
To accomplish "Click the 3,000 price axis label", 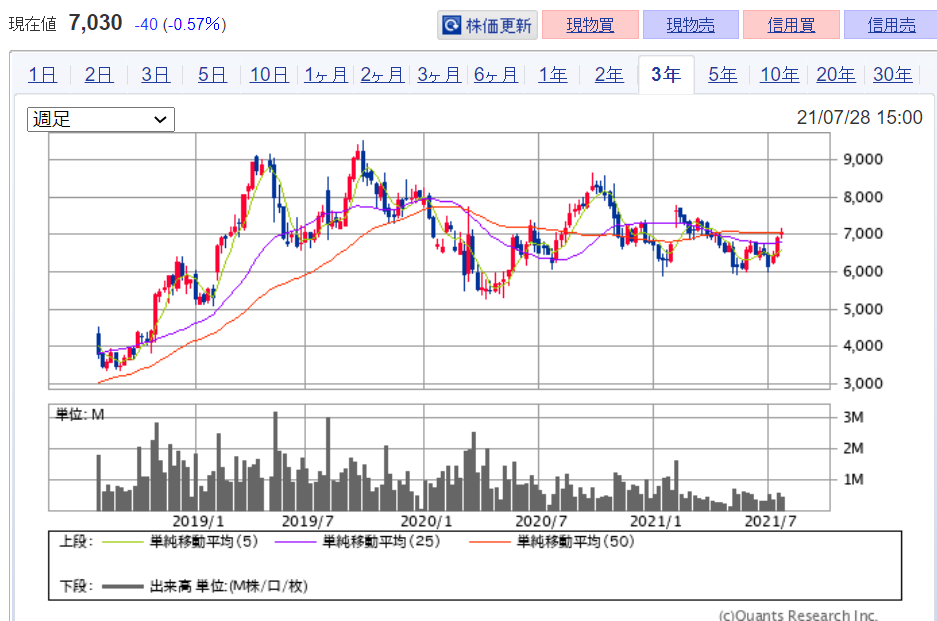I will click(862, 383).
